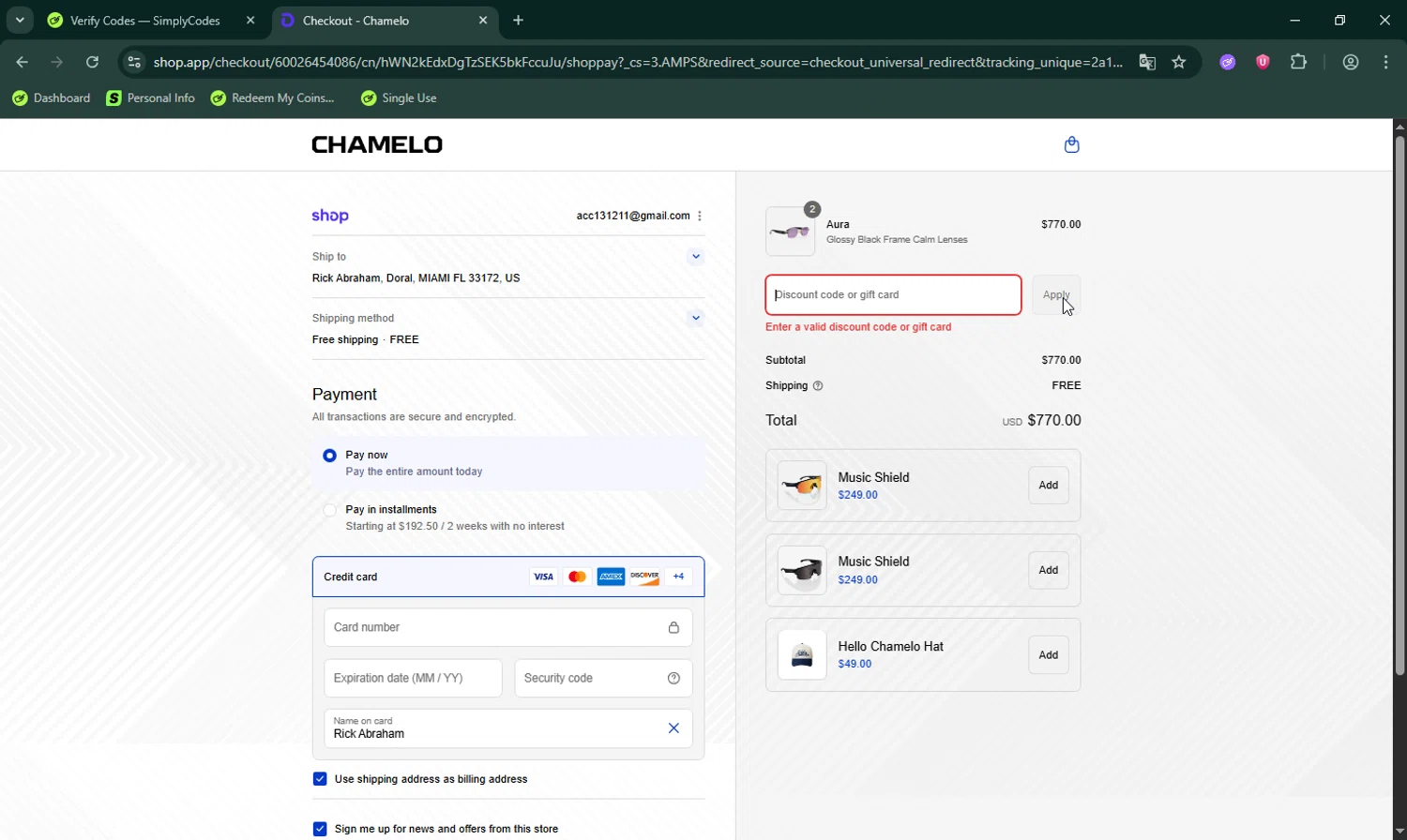
Task: Open the Dashboard bookmark
Action: click(x=52, y=97)
